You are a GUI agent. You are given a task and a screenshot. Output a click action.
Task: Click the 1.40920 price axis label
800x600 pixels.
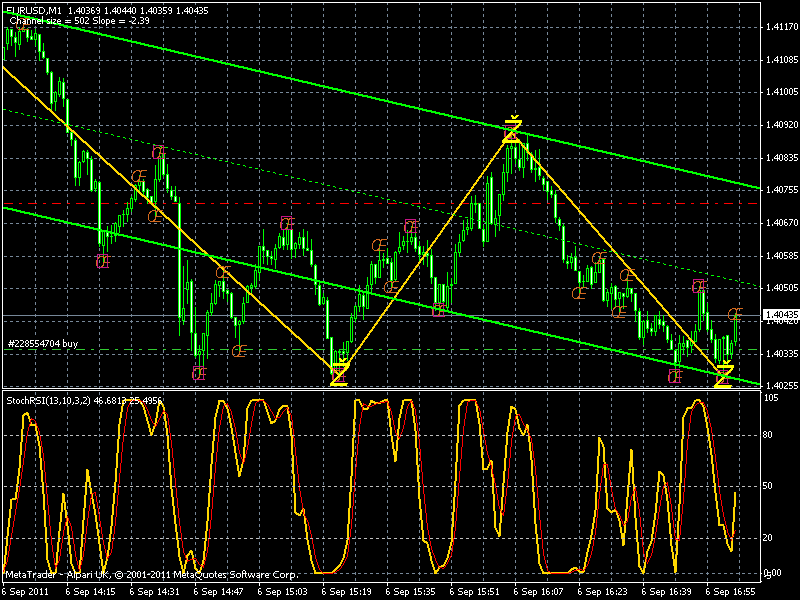(779, 125)
